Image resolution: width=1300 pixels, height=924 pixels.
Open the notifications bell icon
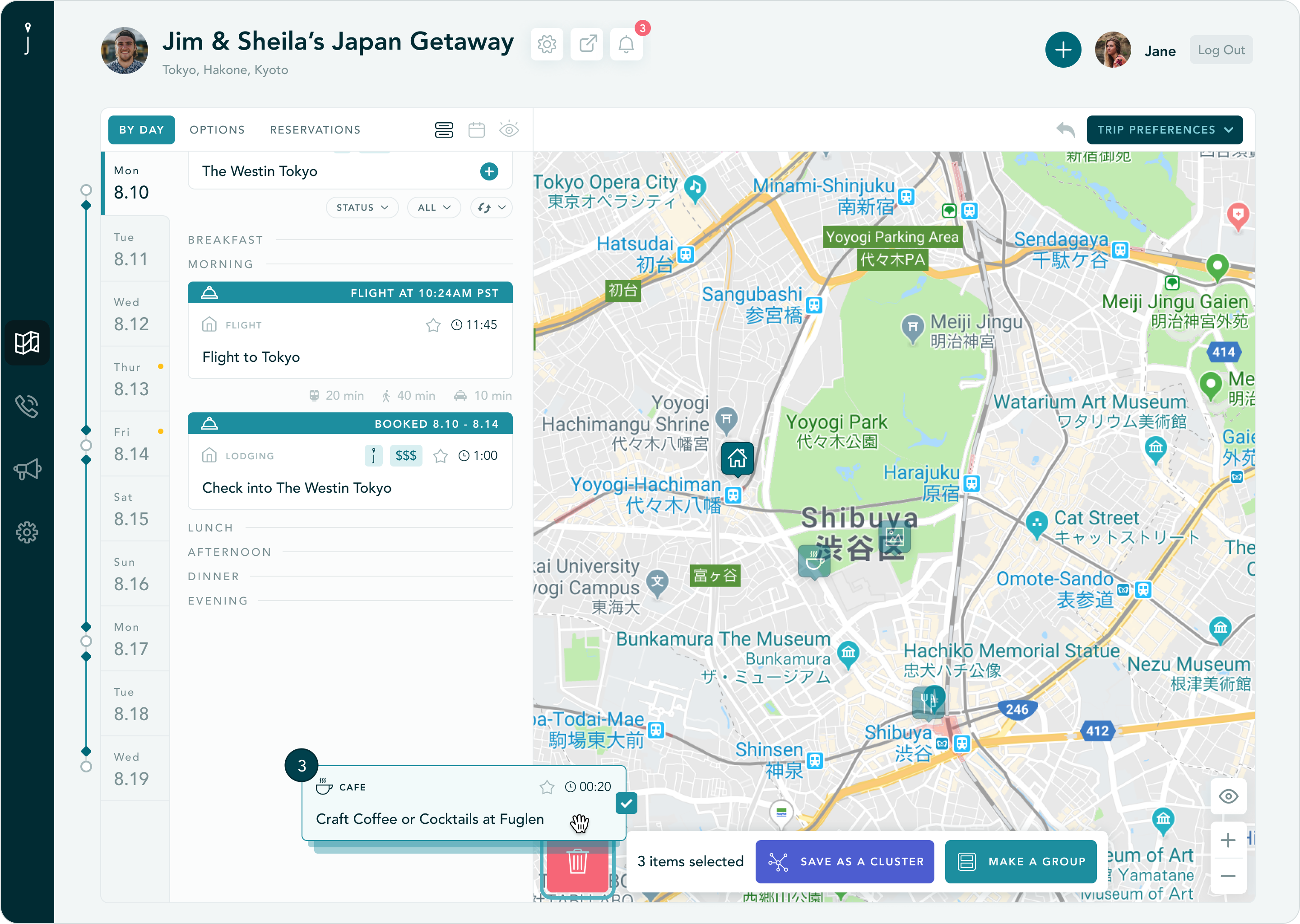(626, 44)
